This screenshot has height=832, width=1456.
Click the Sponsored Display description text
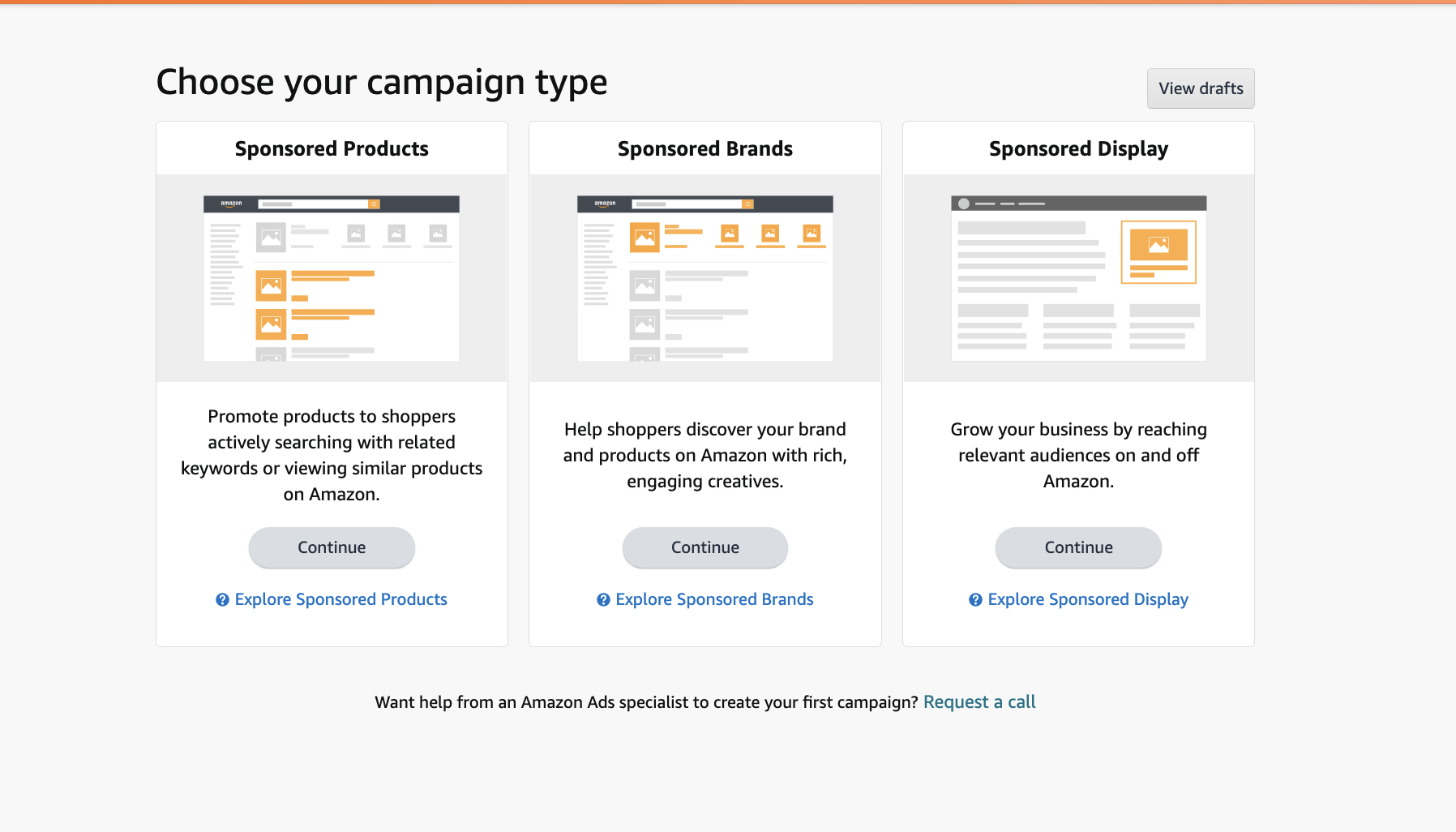[x=1078, y=455]
